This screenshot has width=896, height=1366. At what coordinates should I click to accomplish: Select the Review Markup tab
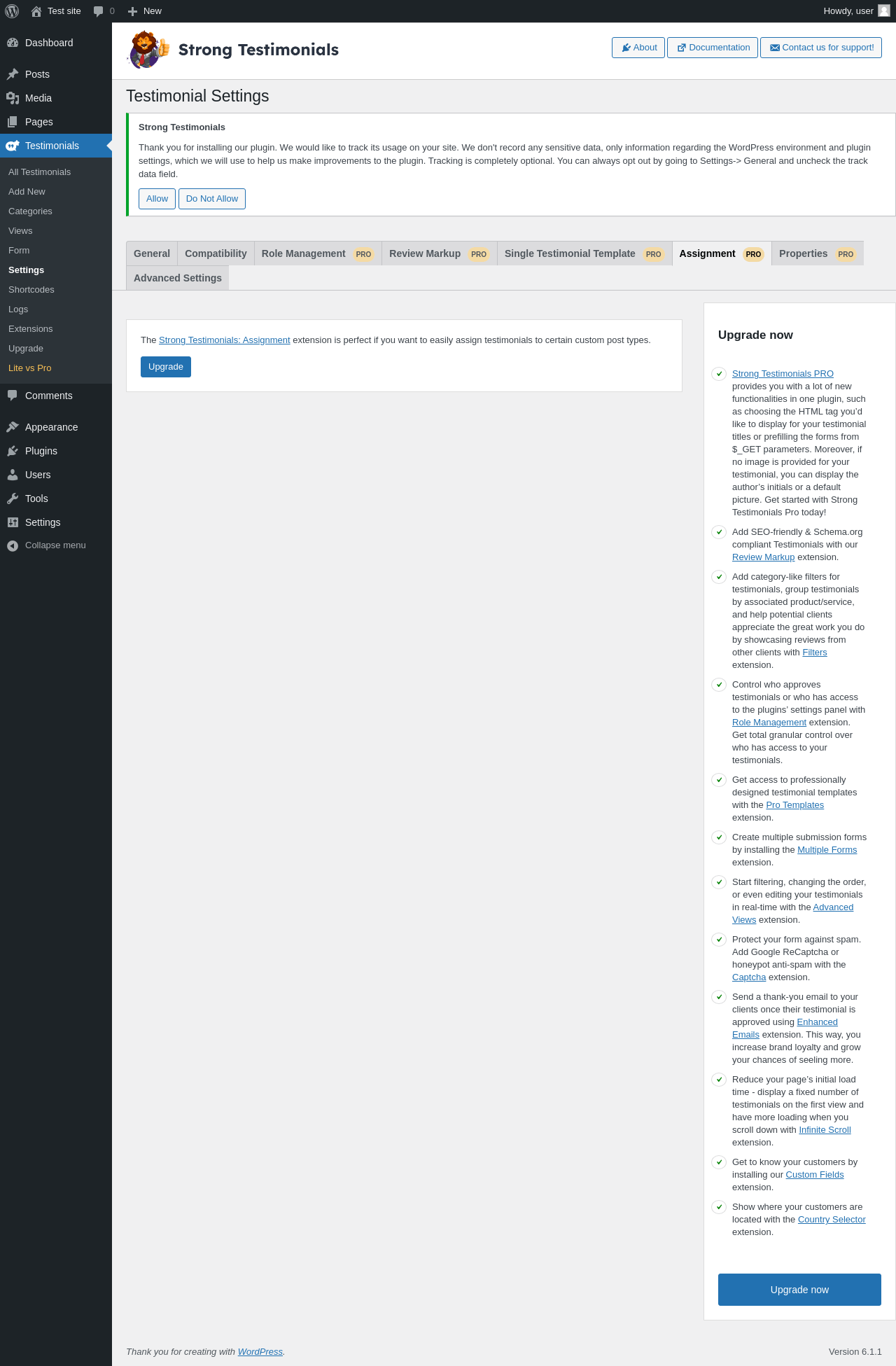(439, 253)
